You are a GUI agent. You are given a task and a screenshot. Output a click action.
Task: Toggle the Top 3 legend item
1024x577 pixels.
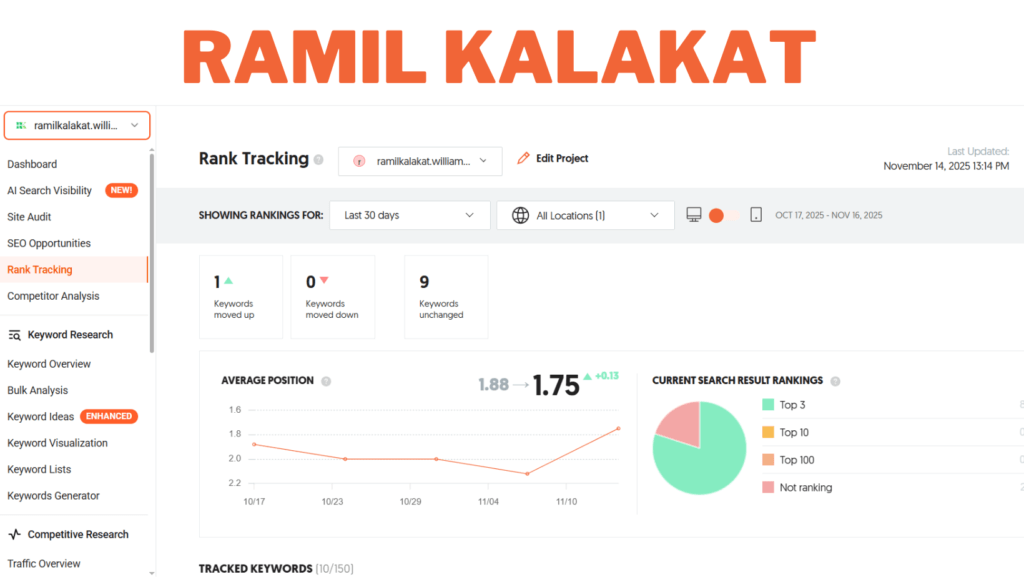[x=768, y=405]
